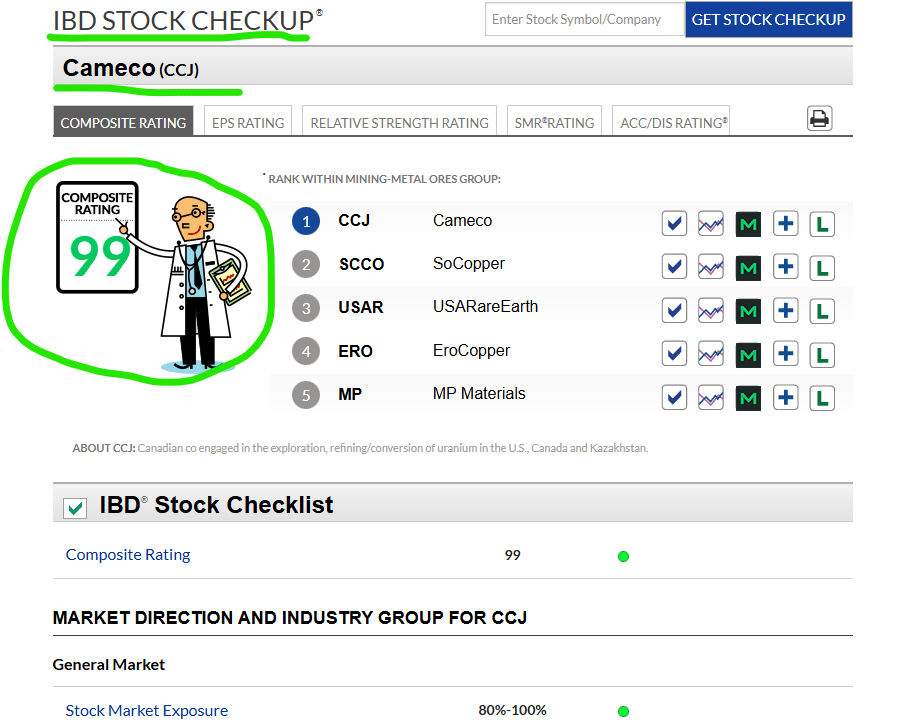Switch to the EPS Rating tab
Screen dimensions: 902x723
click(248, 121)
